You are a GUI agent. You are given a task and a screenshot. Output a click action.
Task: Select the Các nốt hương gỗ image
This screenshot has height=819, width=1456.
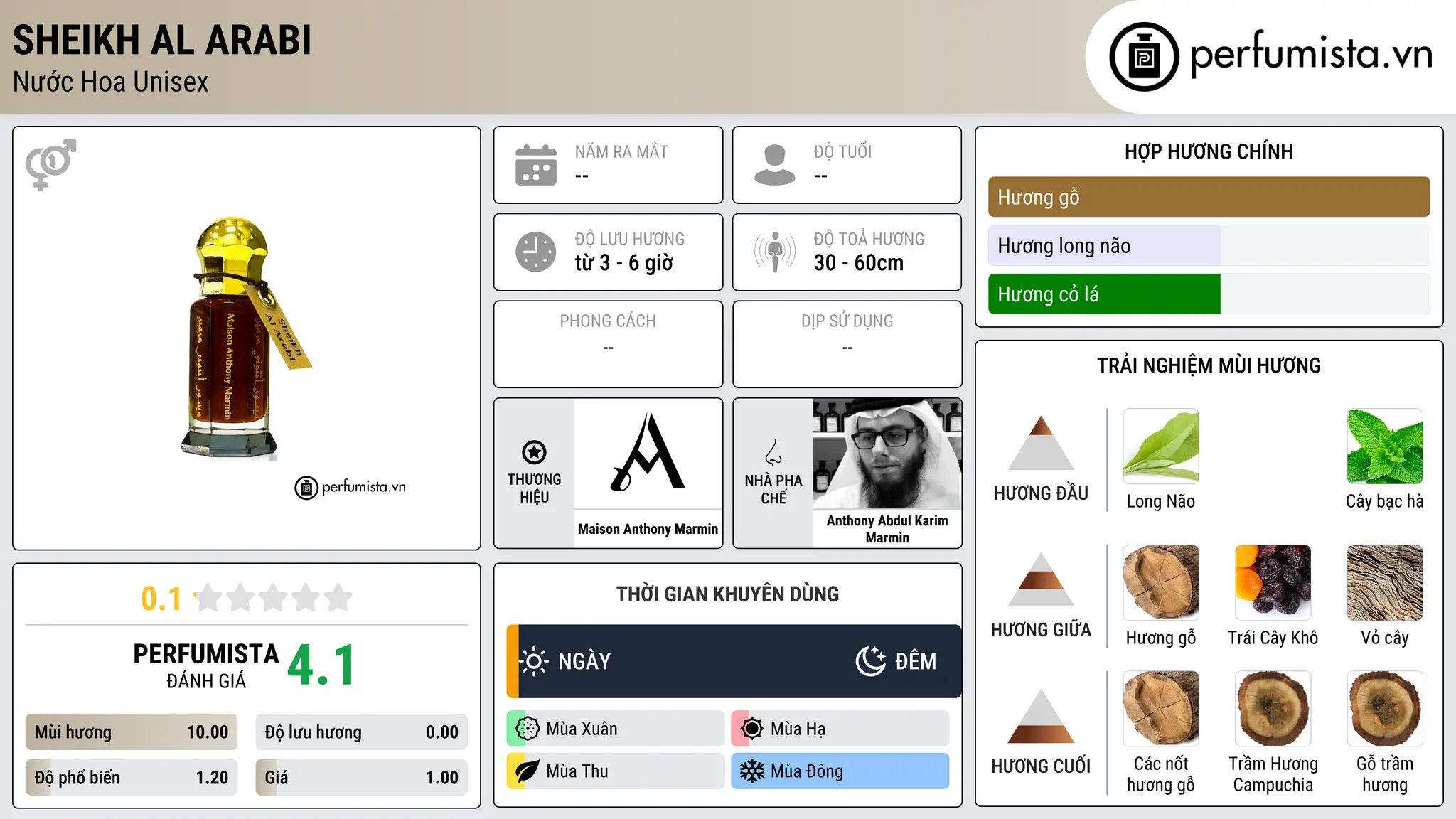[x=1161, y=708]
